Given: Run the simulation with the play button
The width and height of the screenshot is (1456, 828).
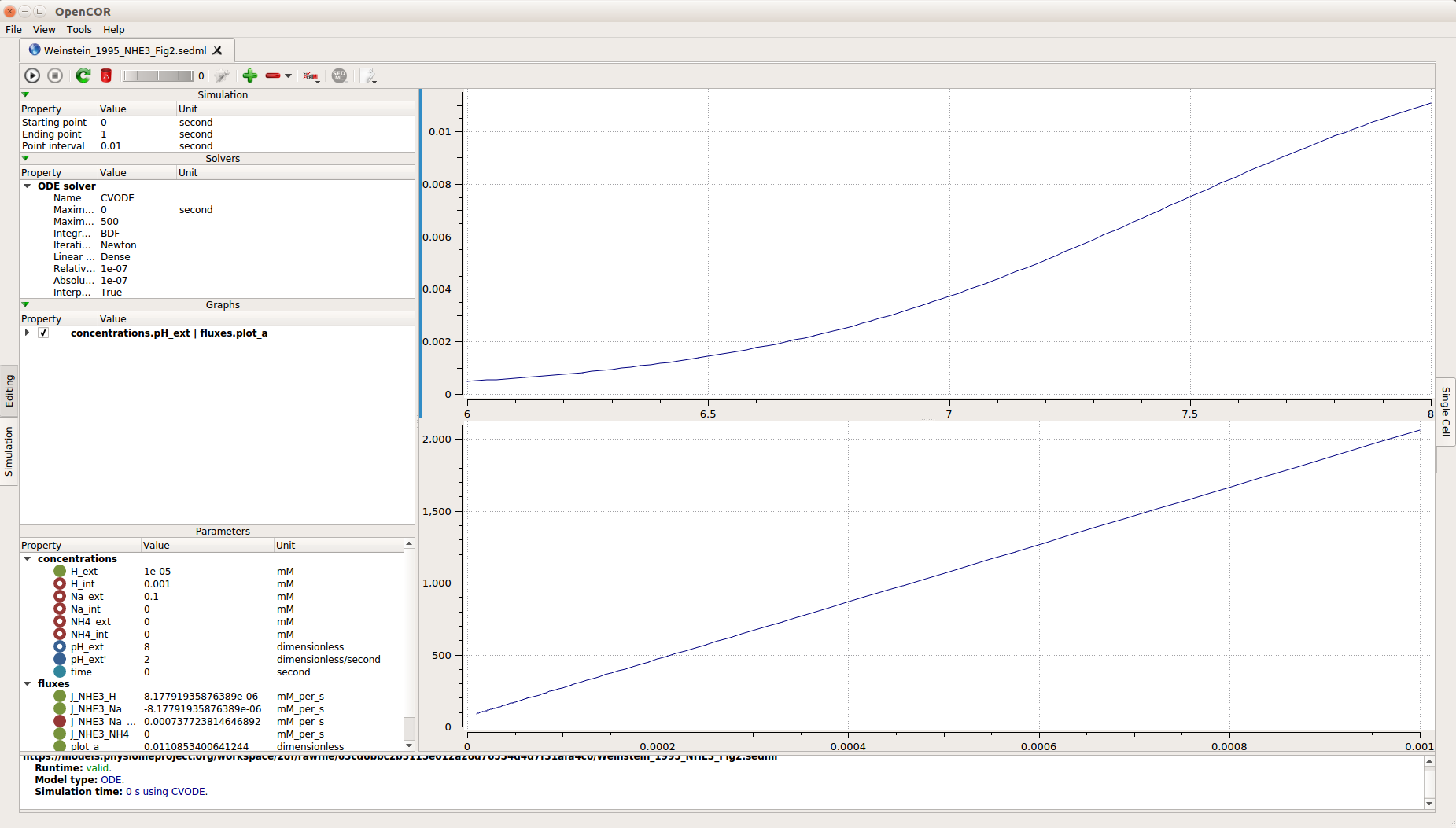Looking at the screenshot, I should click(32, 75).
